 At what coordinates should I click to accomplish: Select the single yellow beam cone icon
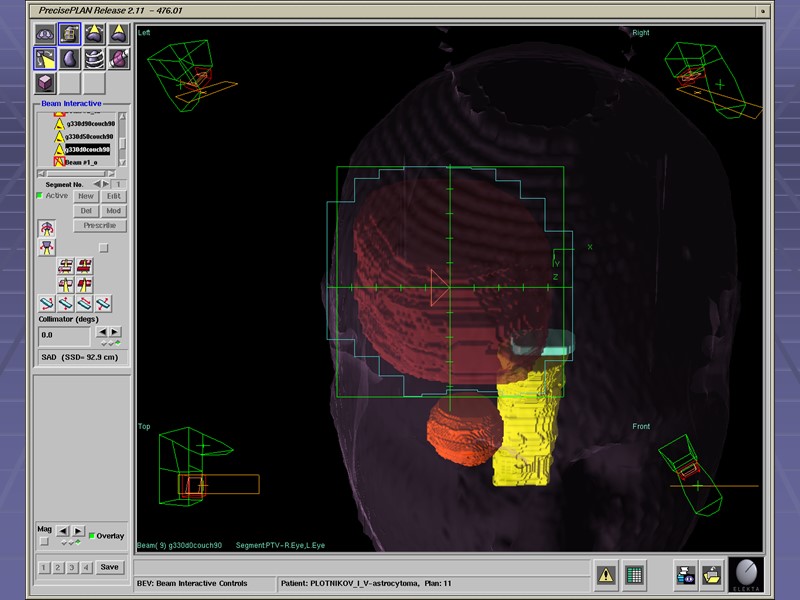pos(118,34)
